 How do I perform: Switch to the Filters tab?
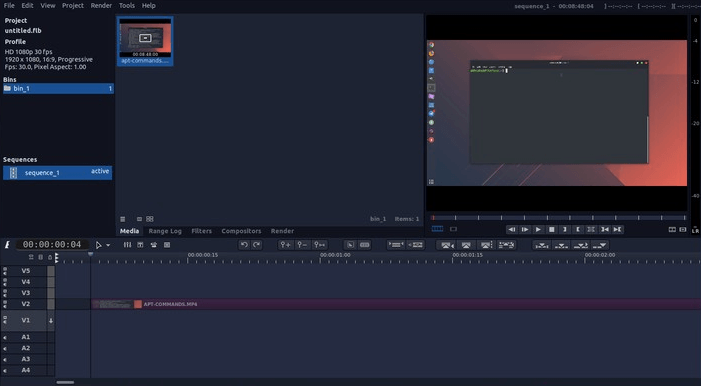[202, 231]
